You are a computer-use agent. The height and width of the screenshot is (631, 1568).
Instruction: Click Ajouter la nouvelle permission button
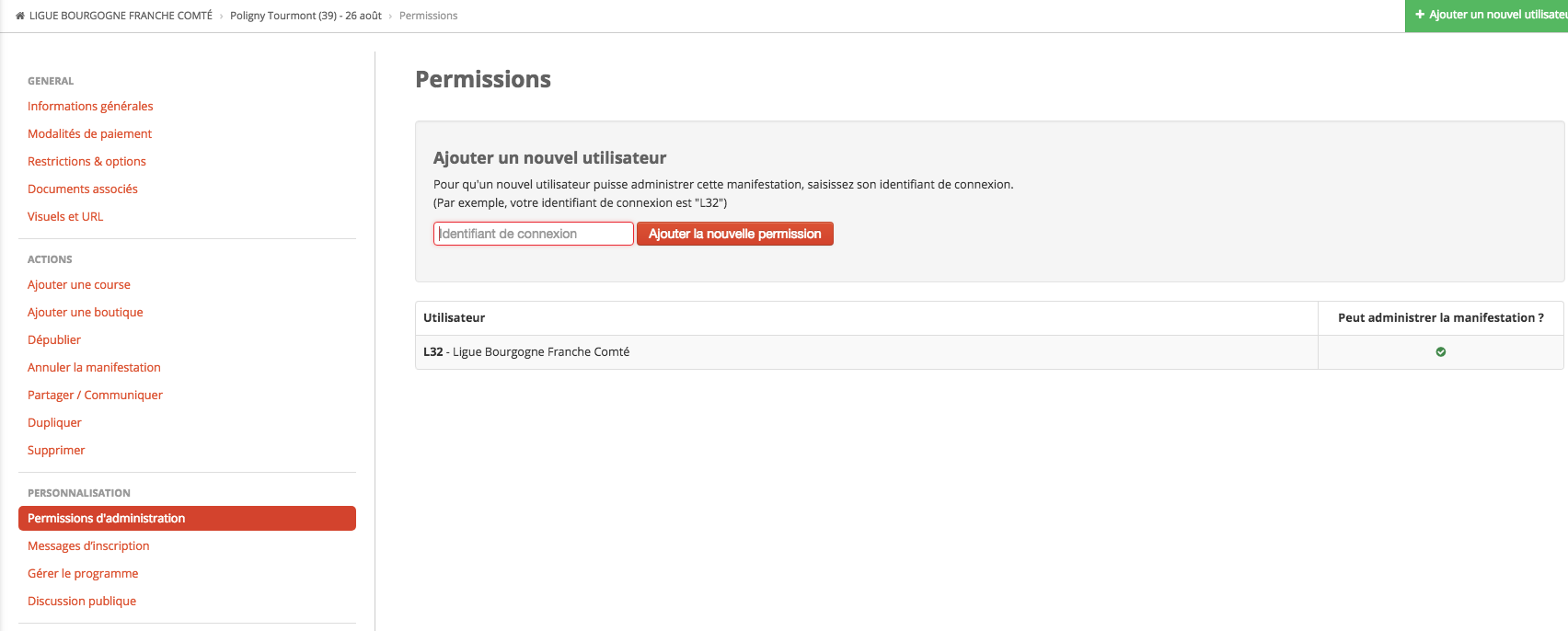pyautogui.click(x=734, y=234)
